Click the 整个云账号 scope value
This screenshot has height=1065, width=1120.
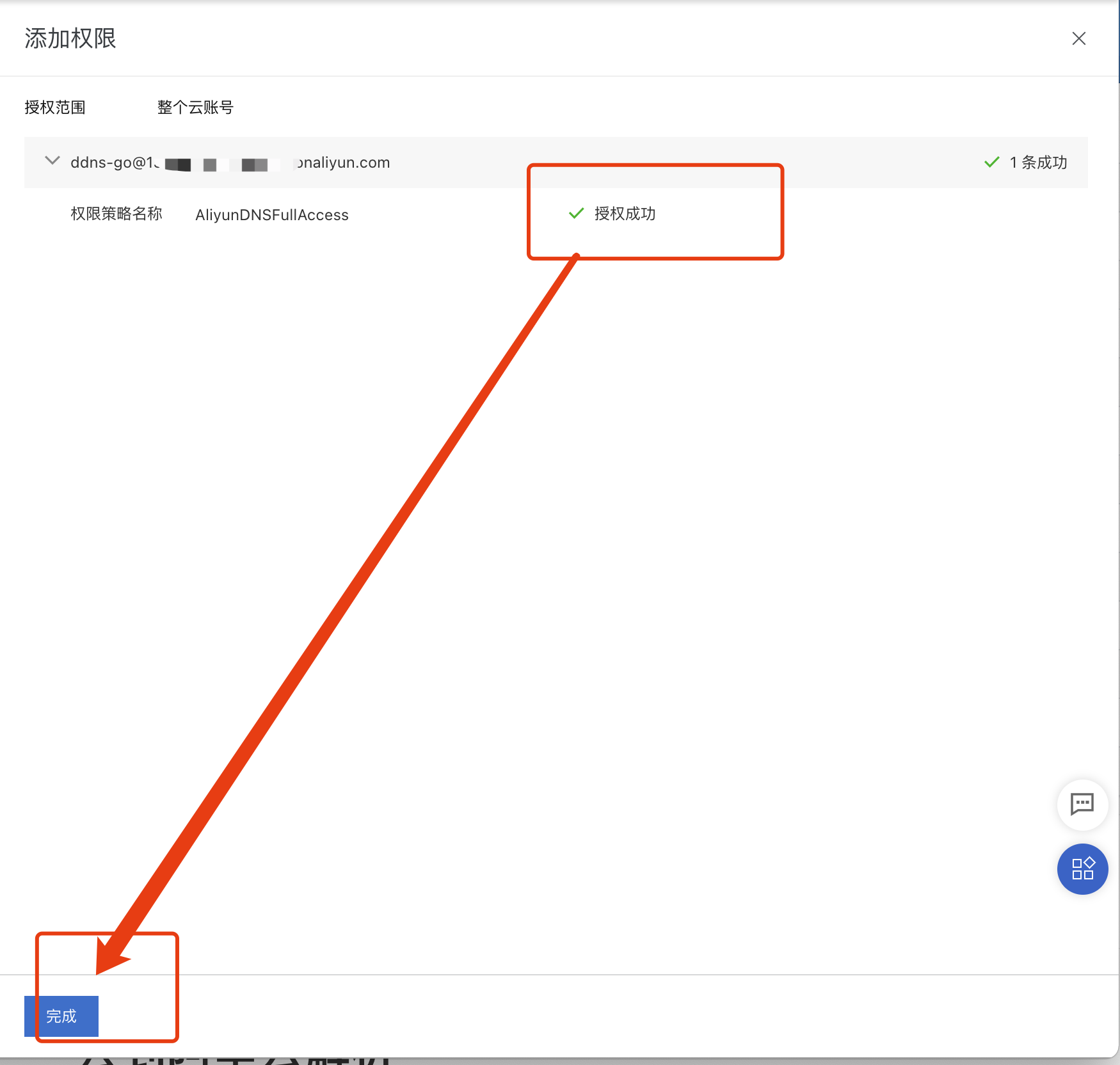coord(195,107)
